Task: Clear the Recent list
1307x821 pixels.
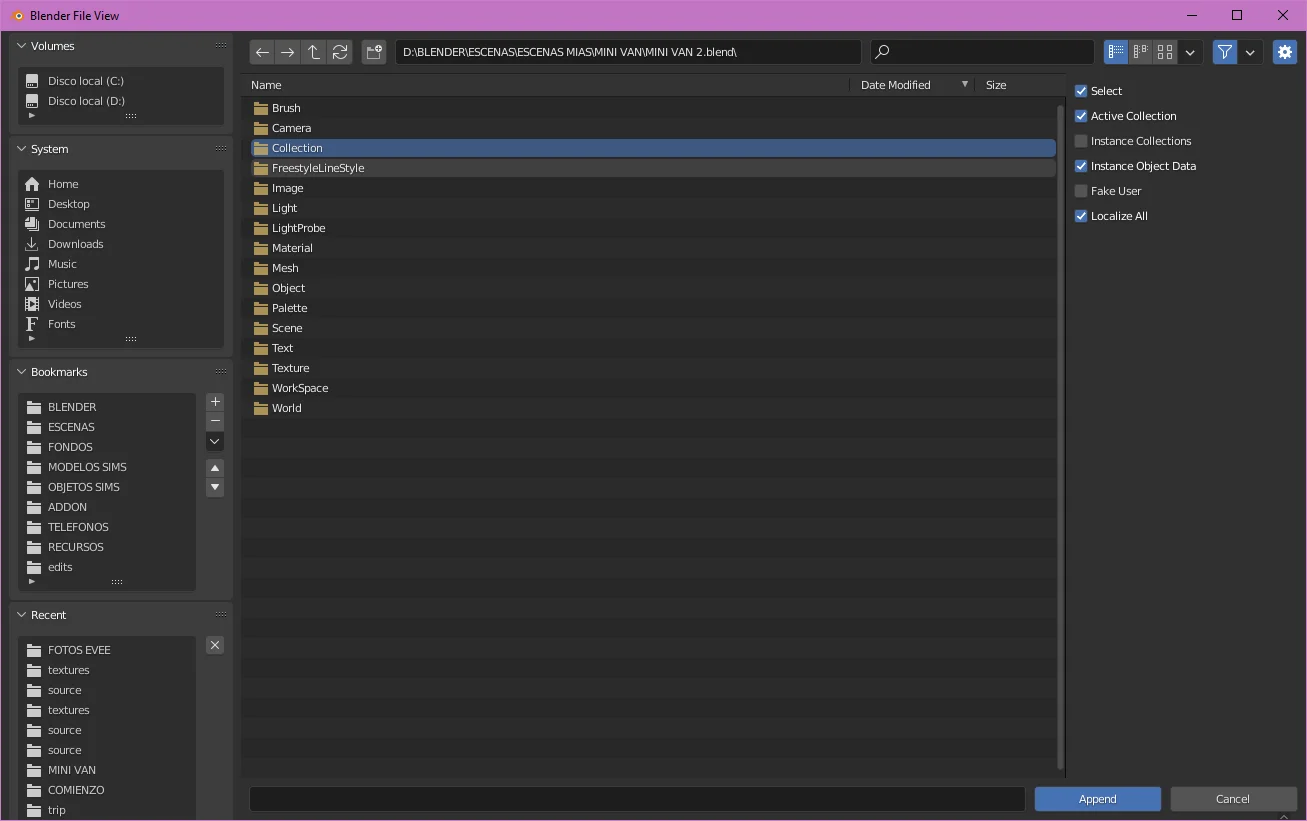Action: click(215, 645)
